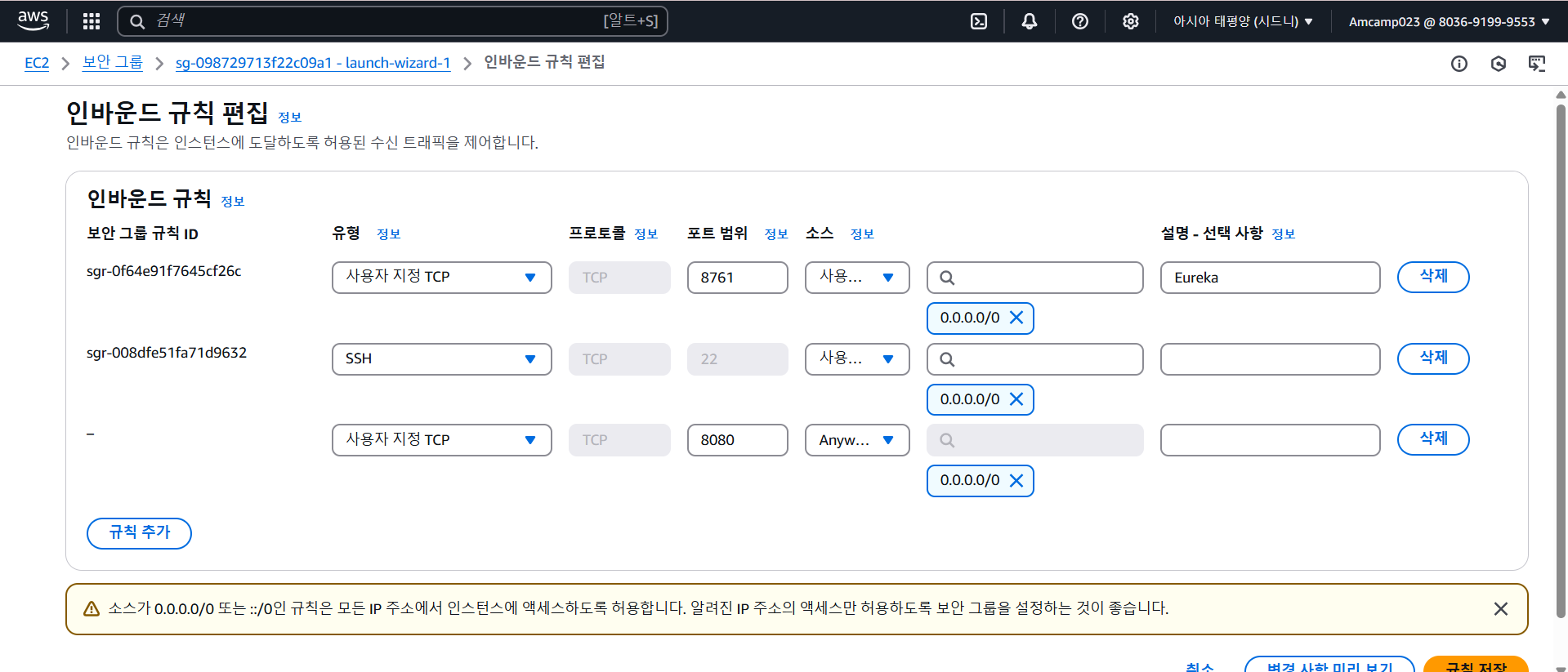
Task: Expand the SSH type dropdown
Action: point(441,358)
